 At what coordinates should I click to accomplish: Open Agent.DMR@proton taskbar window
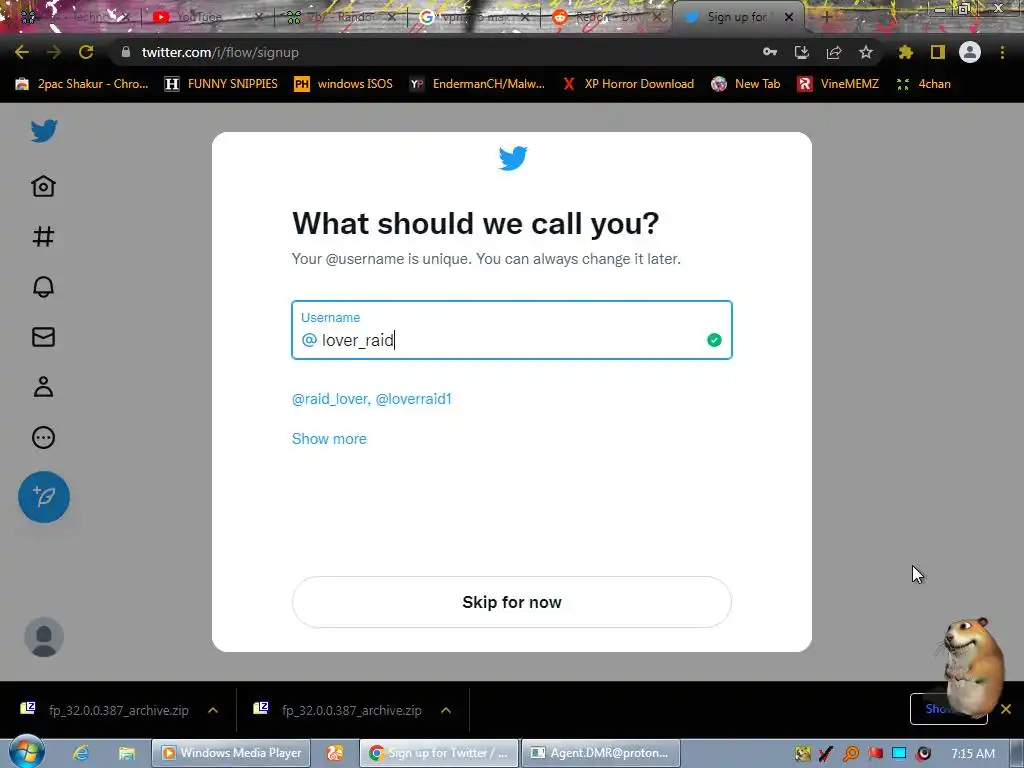(x=601, y=753)
